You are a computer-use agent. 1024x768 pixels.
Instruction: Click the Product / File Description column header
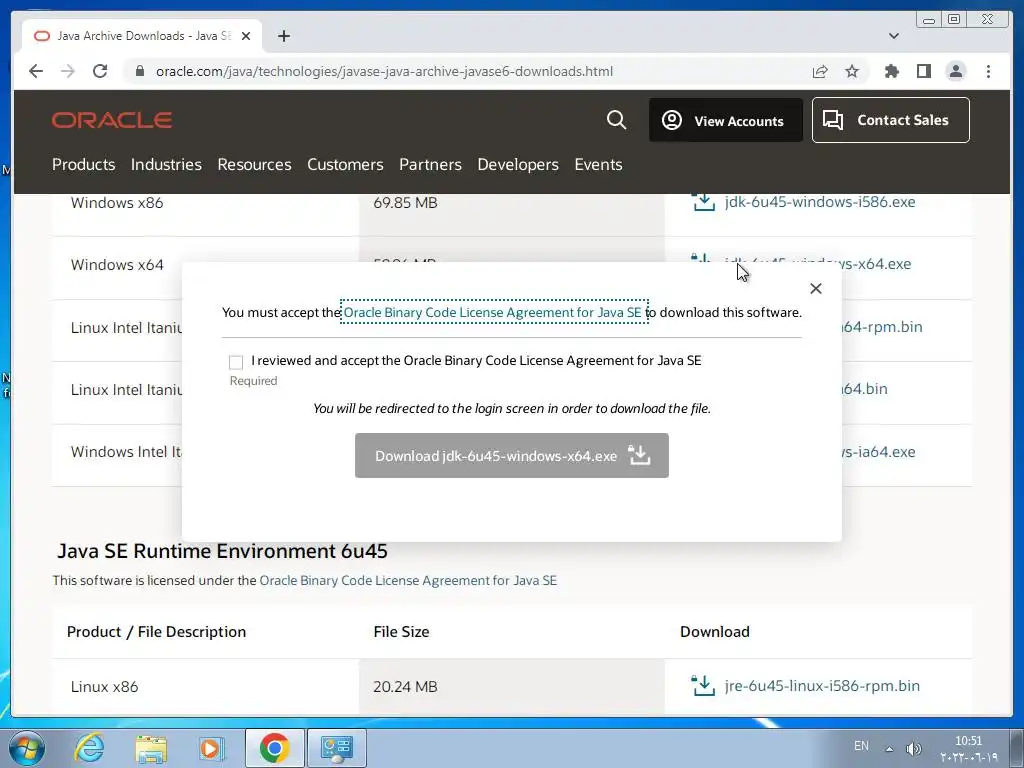156,632
